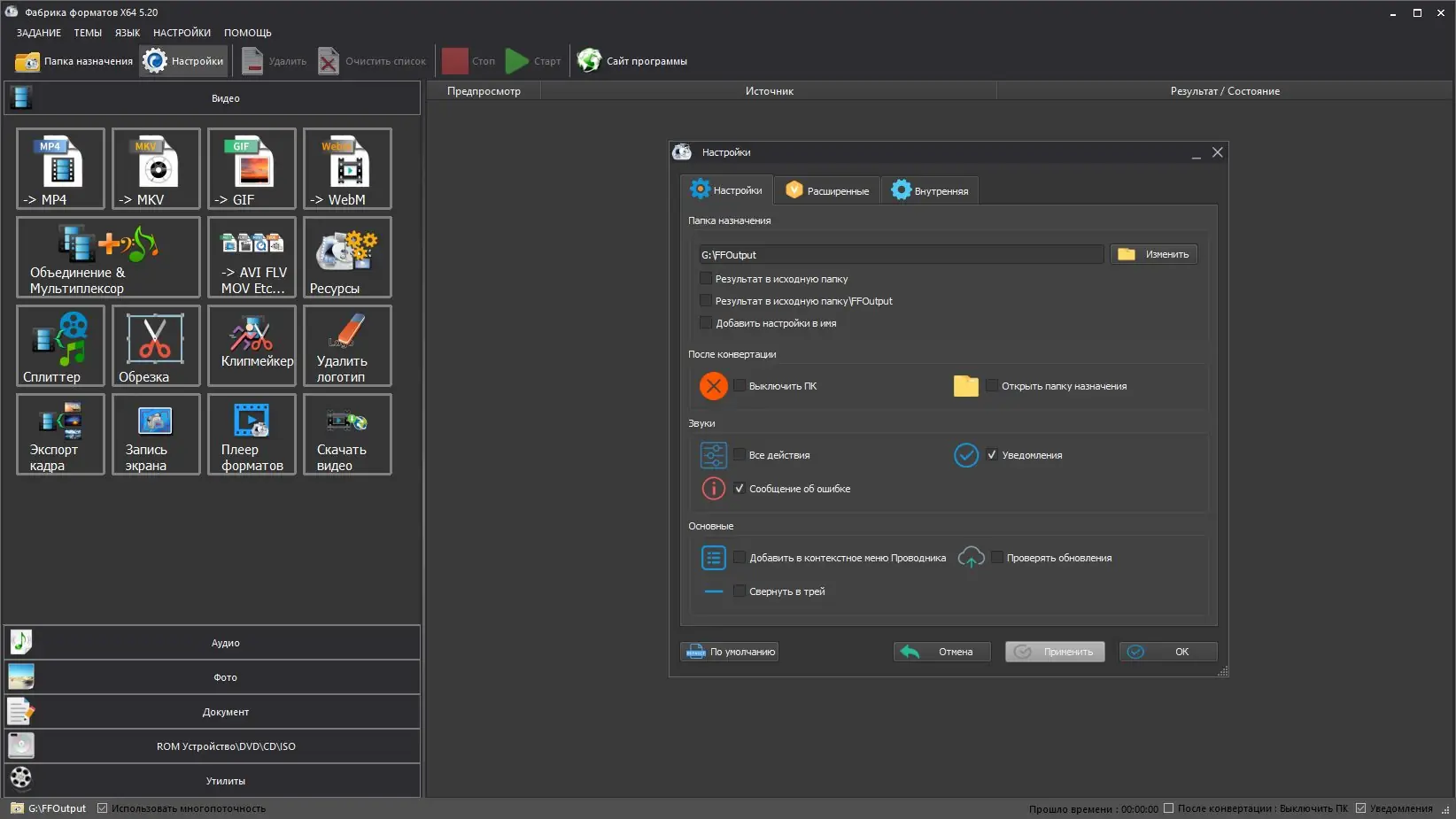Click the G:\FFOutput destination path field
This screenshot has width=1456, height=819.
click(901, 255)
